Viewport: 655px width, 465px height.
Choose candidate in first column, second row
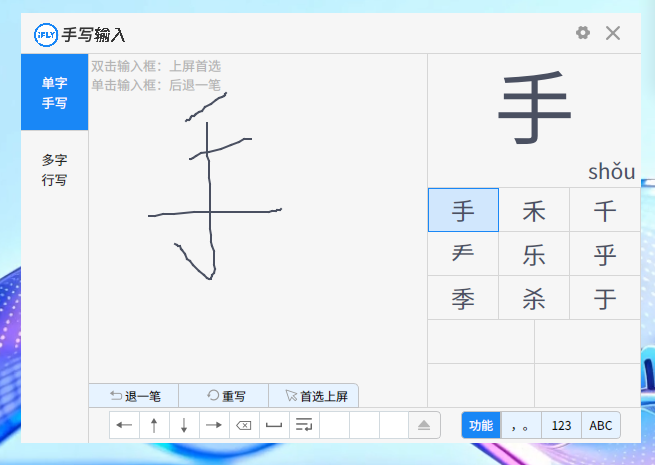coord(463,254)
